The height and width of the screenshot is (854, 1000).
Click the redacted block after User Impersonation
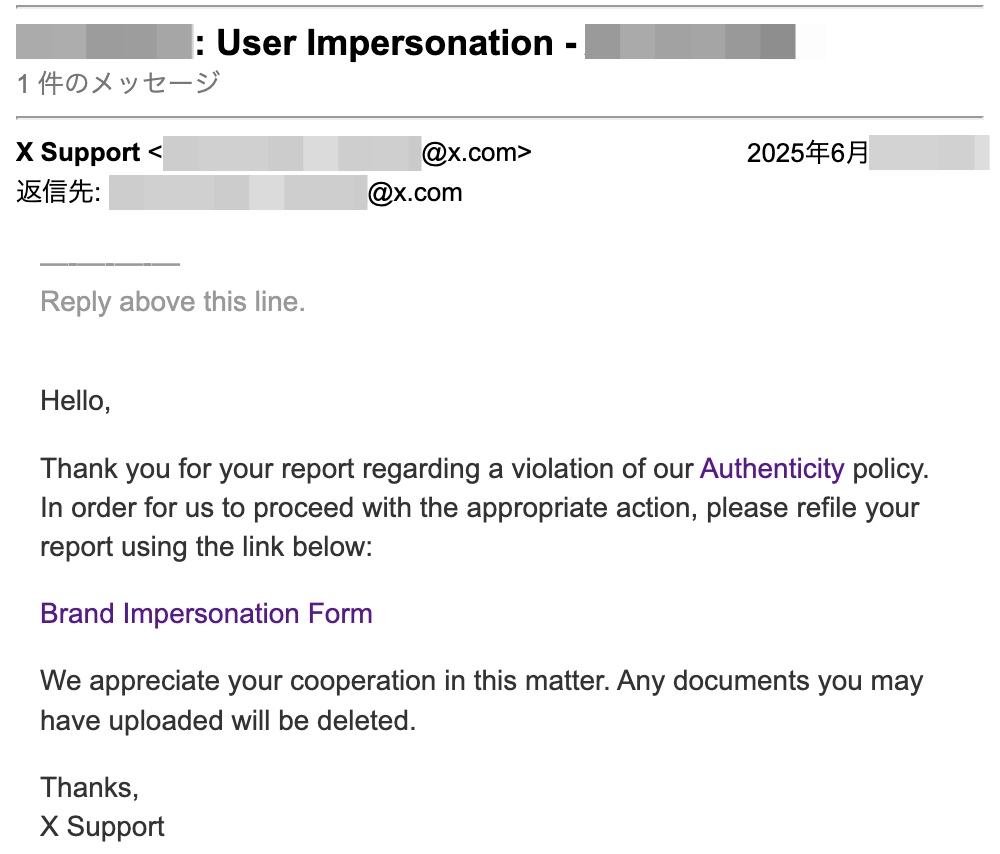point(690,43)
